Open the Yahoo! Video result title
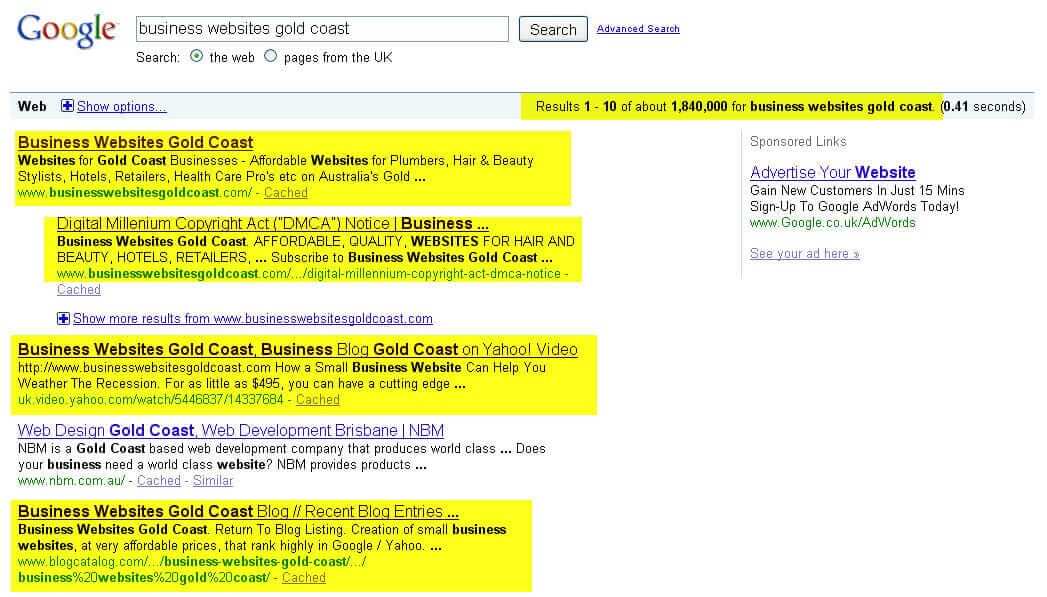The width and height of the screenshot is (1047, 597). pyautogui.click(x=298, y=349)
